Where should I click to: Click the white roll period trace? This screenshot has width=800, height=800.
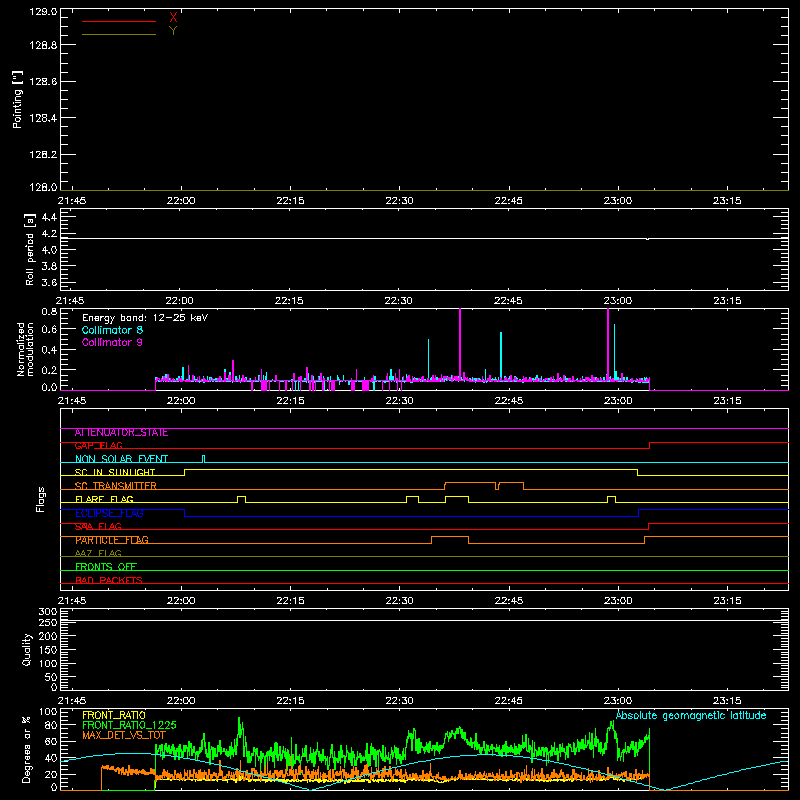tap(424, 238)
